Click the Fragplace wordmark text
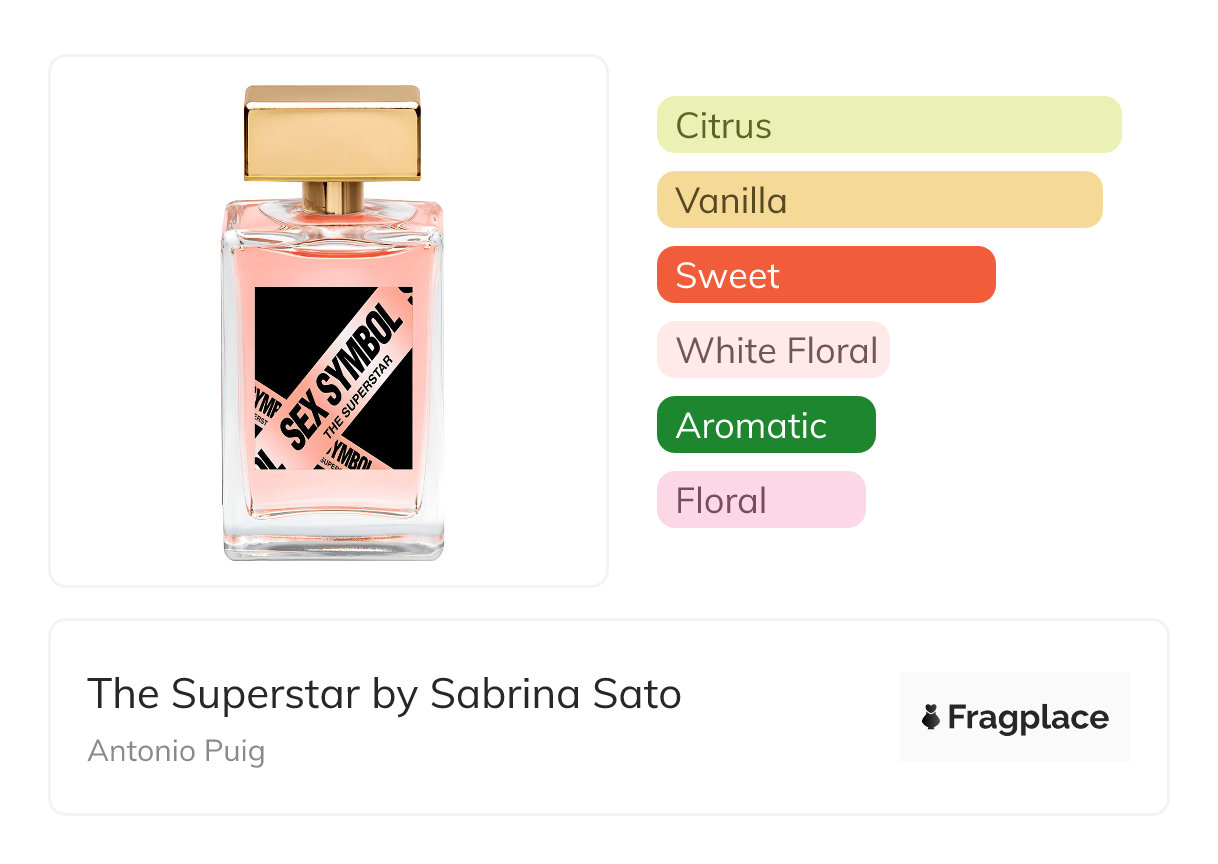Screen dimensions: 1218x864 (x=1028, y=718)
